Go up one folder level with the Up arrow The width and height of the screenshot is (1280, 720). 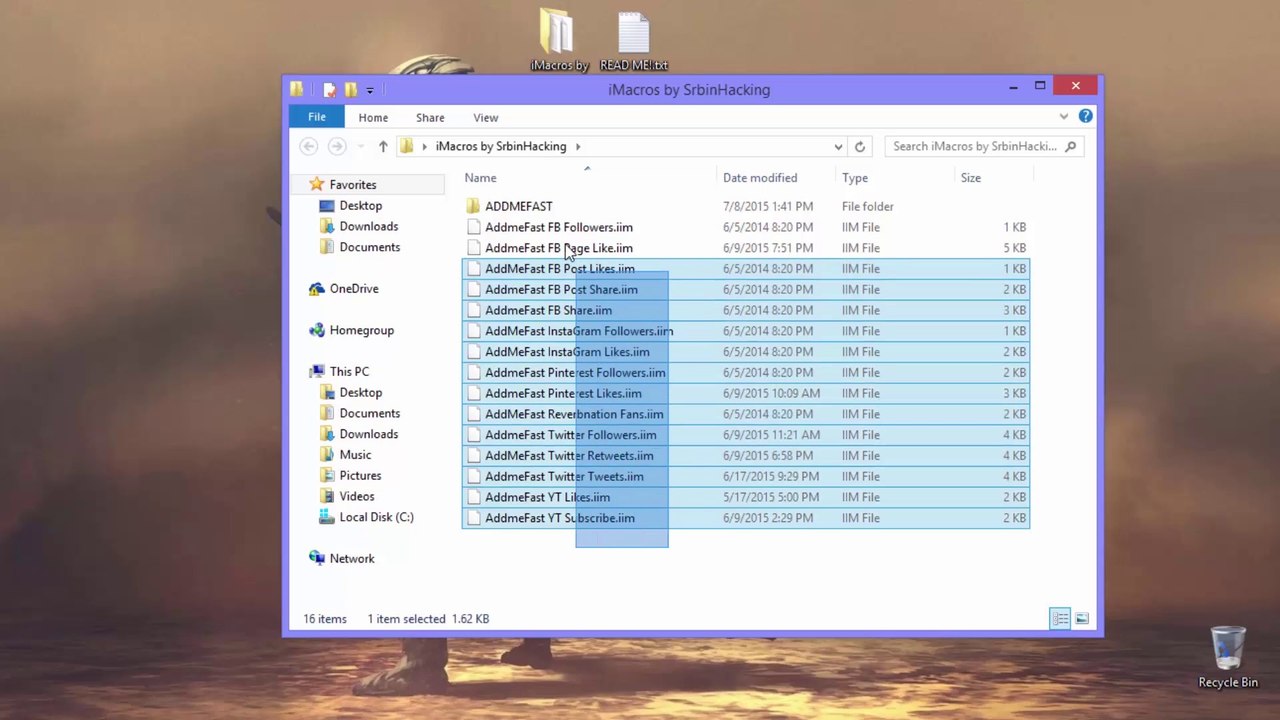(x=383, y=147)
